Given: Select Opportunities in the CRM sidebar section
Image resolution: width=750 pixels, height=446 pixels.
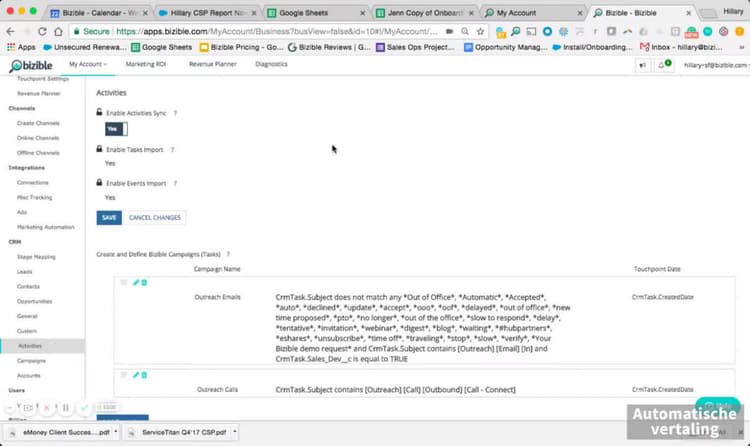Looking at the screenshot, I should point(34,301).
